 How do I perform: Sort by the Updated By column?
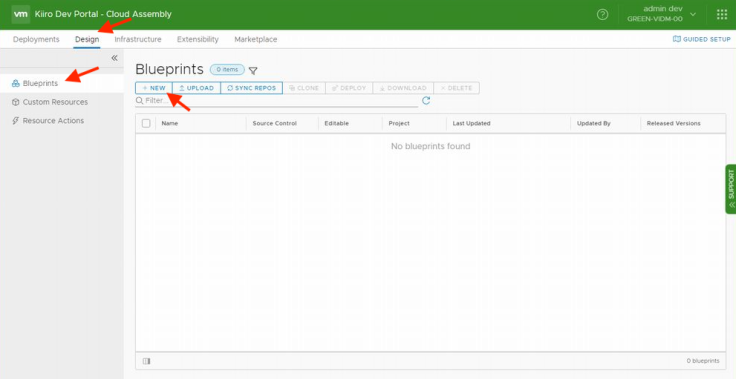594,123
